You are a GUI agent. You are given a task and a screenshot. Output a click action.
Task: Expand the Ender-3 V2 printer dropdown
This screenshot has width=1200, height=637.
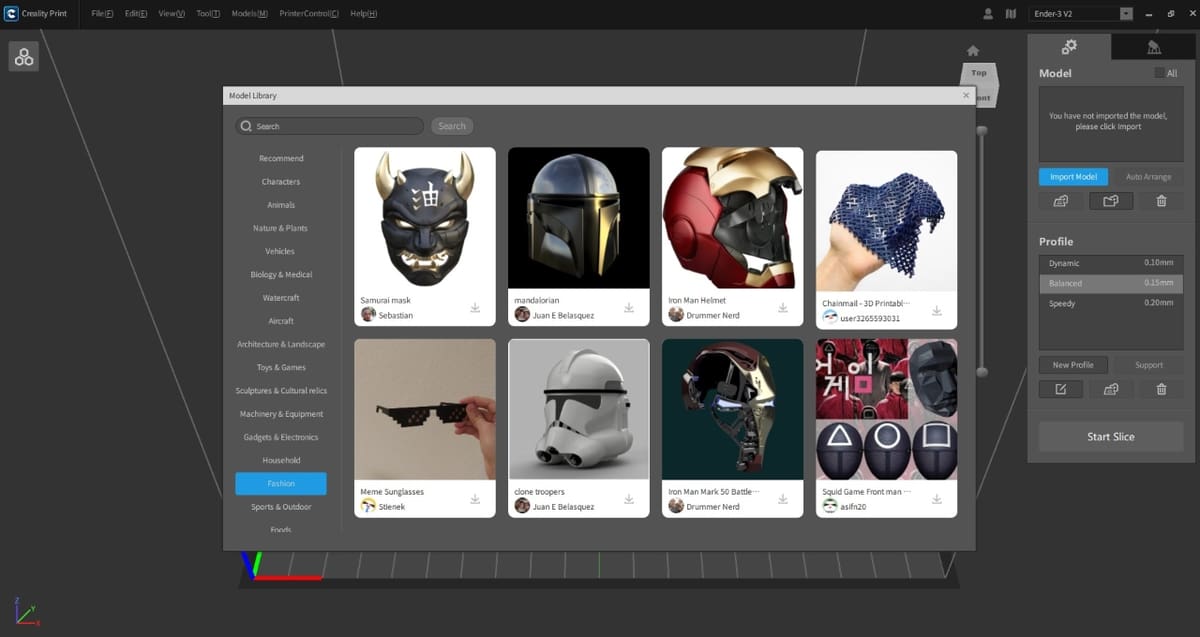[1127, 14]
